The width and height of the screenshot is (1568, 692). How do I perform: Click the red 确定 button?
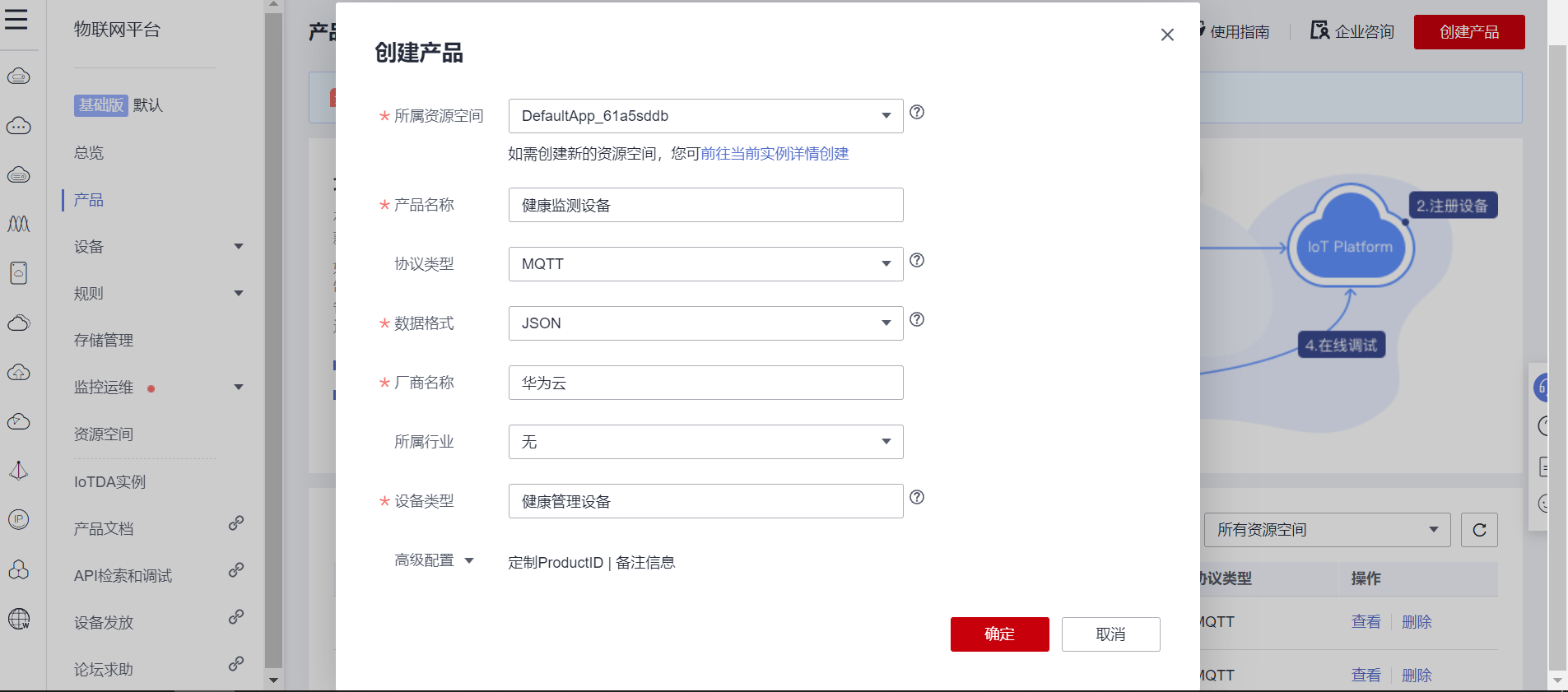999,634
